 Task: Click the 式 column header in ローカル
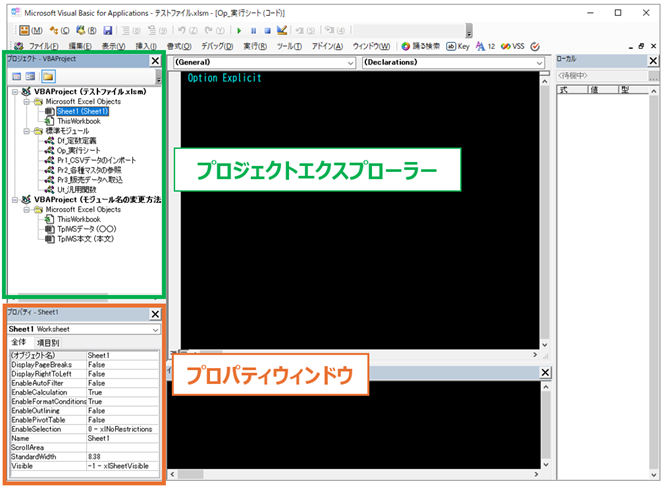[573, 90]
